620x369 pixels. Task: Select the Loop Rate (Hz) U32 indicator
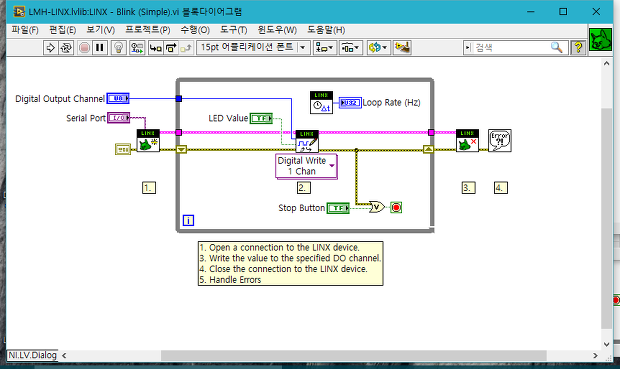(350, 103)
